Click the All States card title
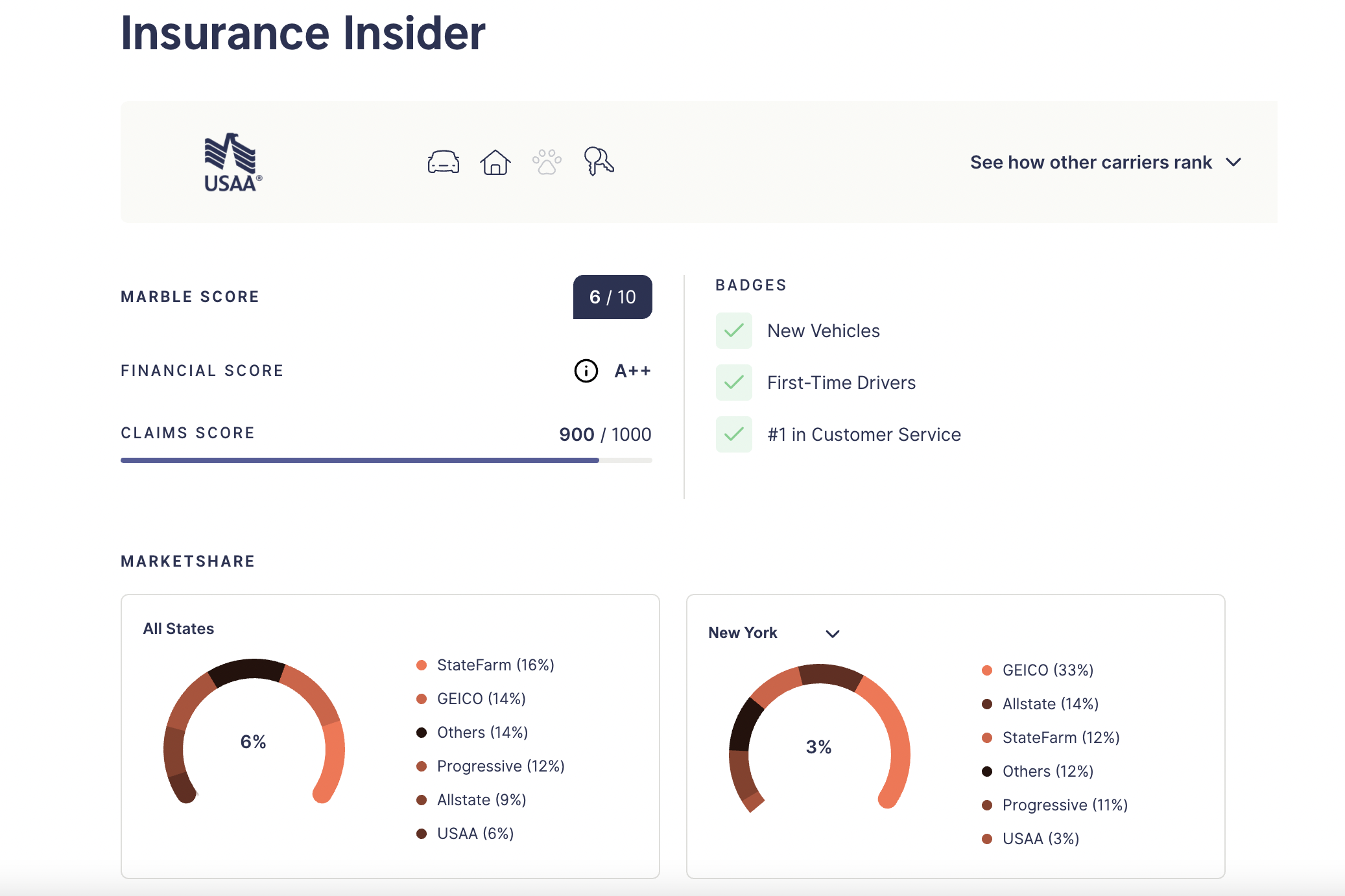 click(x=178, y=629)
